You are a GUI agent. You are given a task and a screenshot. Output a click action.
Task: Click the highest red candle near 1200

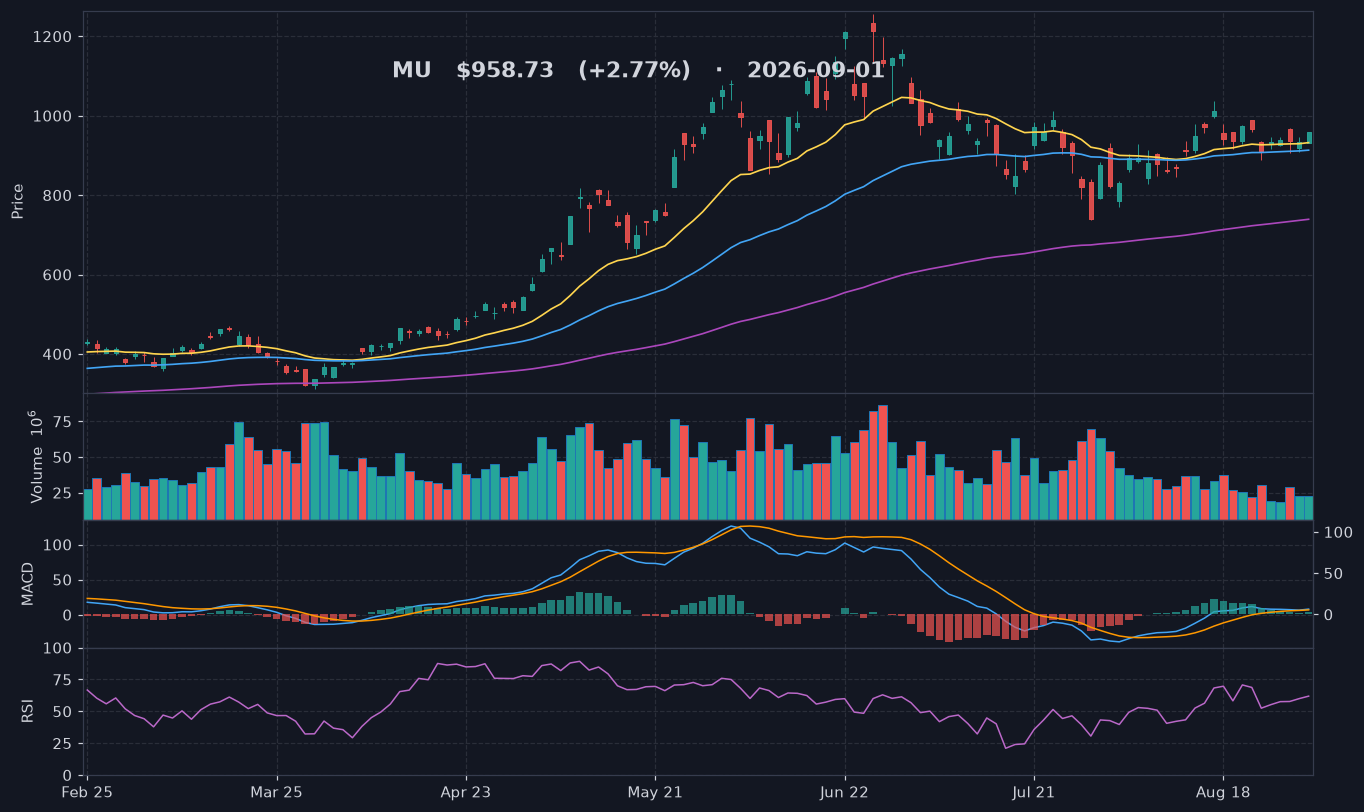(873, 28)
